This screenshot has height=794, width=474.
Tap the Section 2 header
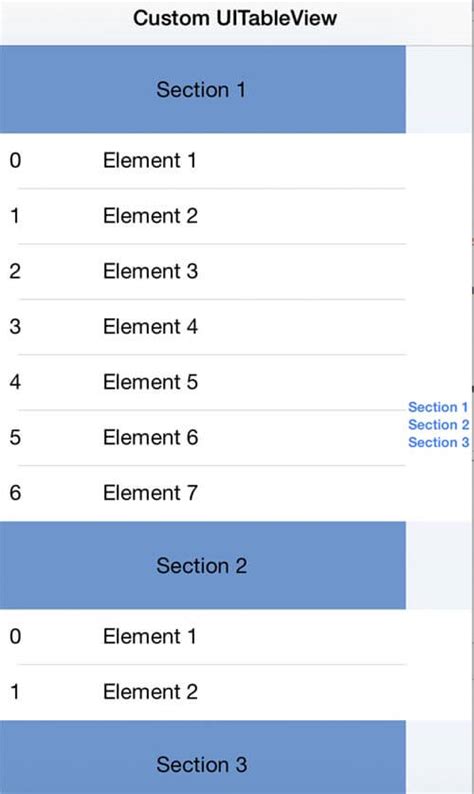point(203,566)
